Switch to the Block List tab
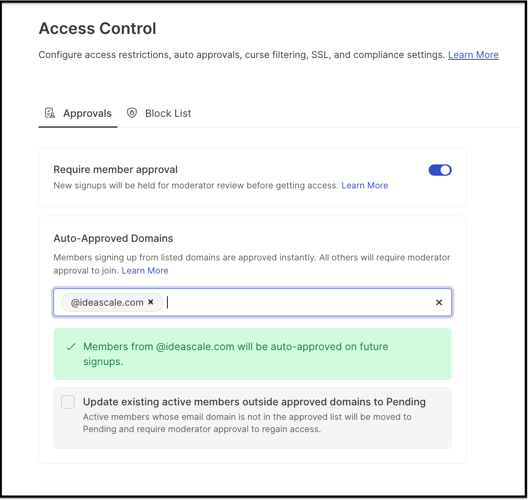The height and width of the screenshot is (500, 528). [x=159, y=113]
